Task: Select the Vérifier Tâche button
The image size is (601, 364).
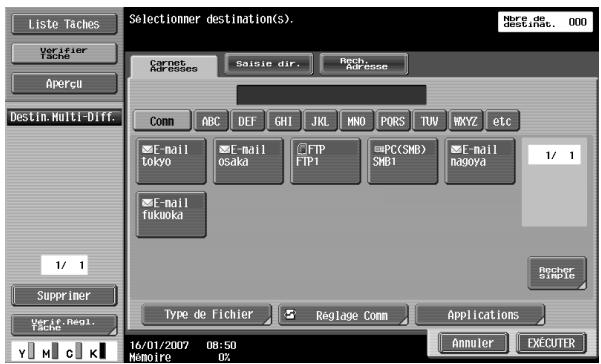Action: click(64, 53)
